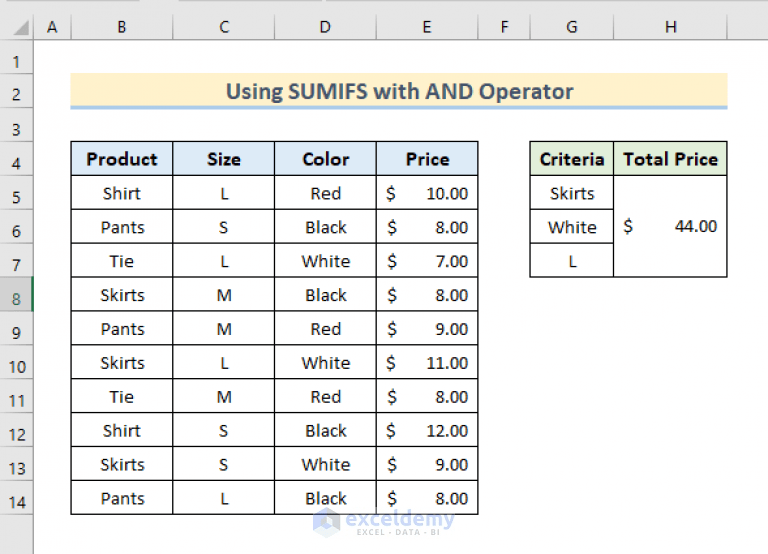Select row 7 header
Viewport: 768px width, 554px height.
[16, 261]
